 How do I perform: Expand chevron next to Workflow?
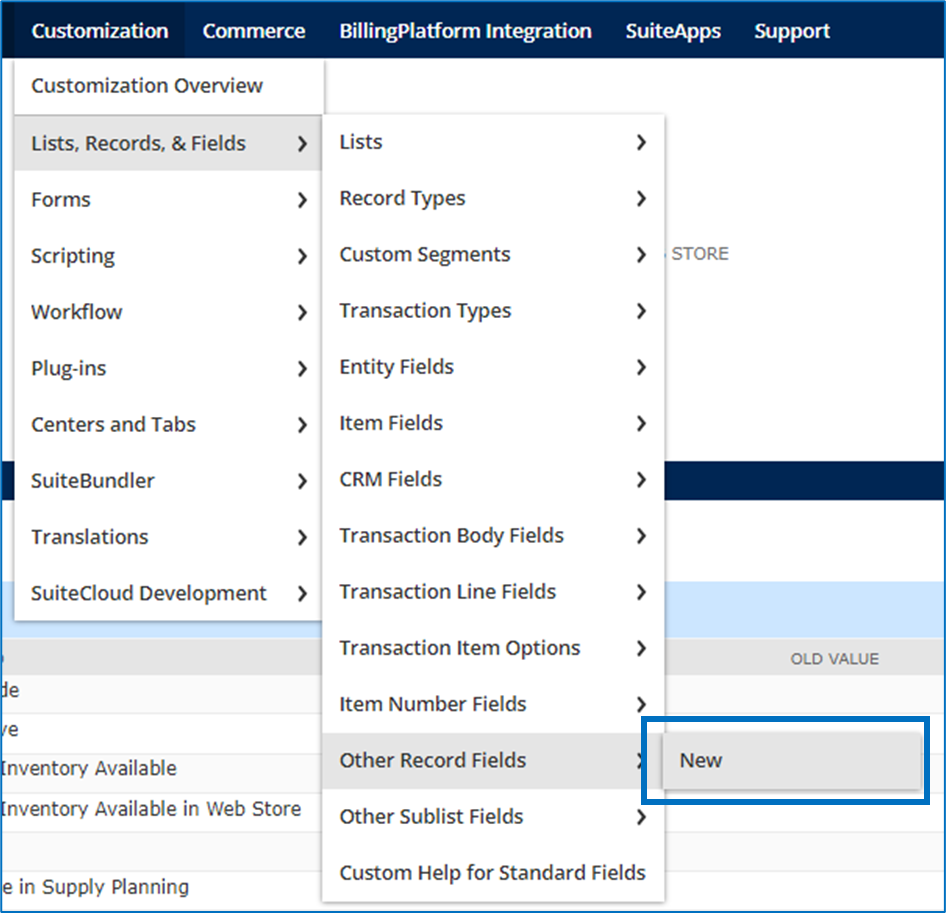(x=302, y=313)
